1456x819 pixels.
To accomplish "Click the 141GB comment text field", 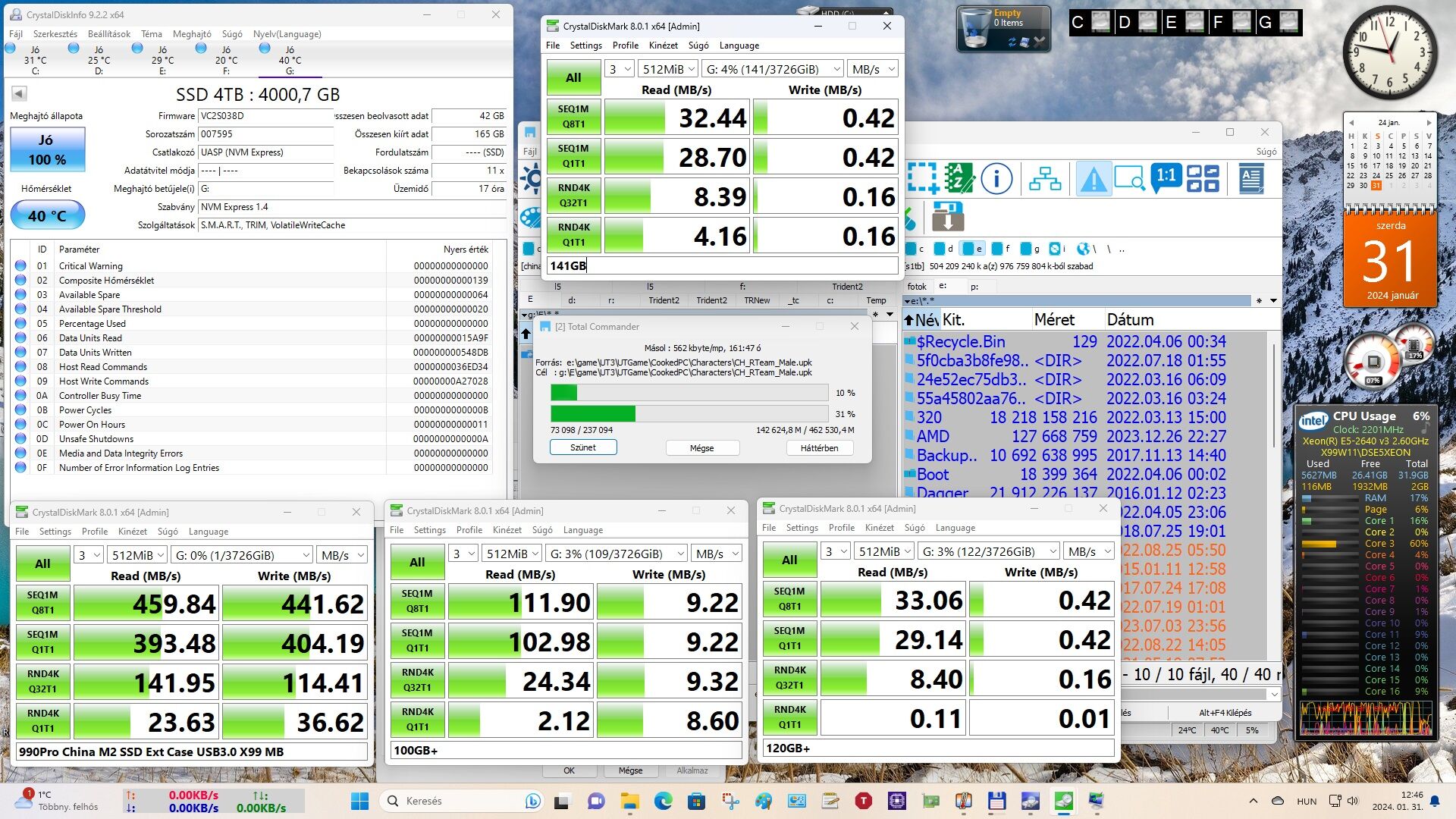I will (x=722, y=266).
